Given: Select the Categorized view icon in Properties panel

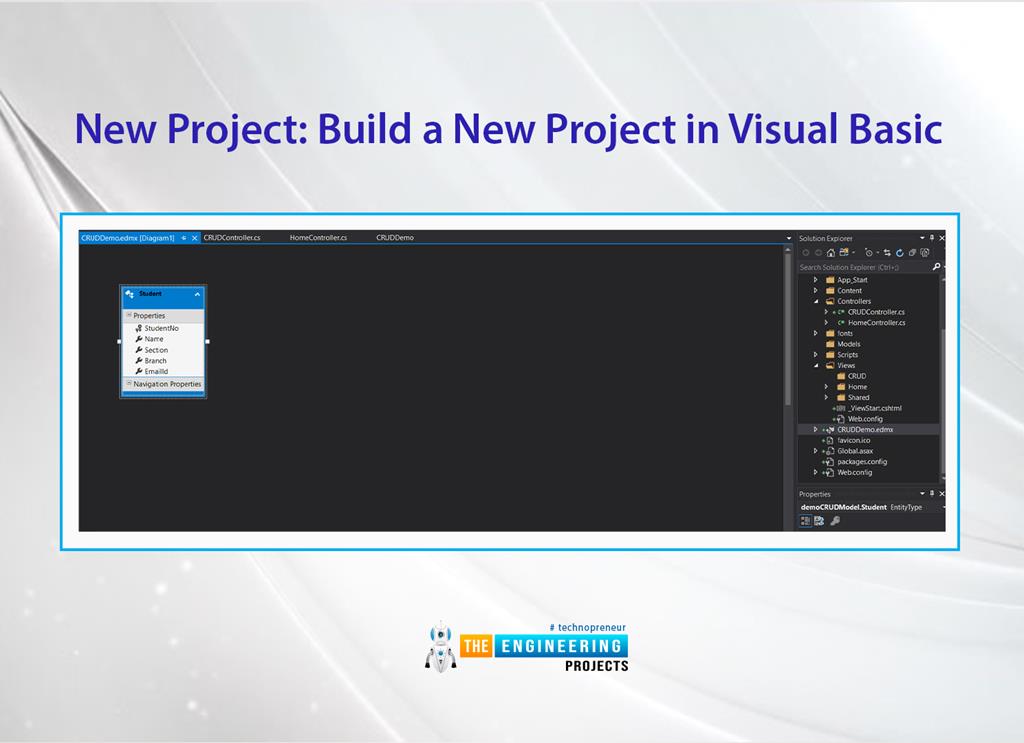Looking at the screenshot, I should [x=805, y=520].
